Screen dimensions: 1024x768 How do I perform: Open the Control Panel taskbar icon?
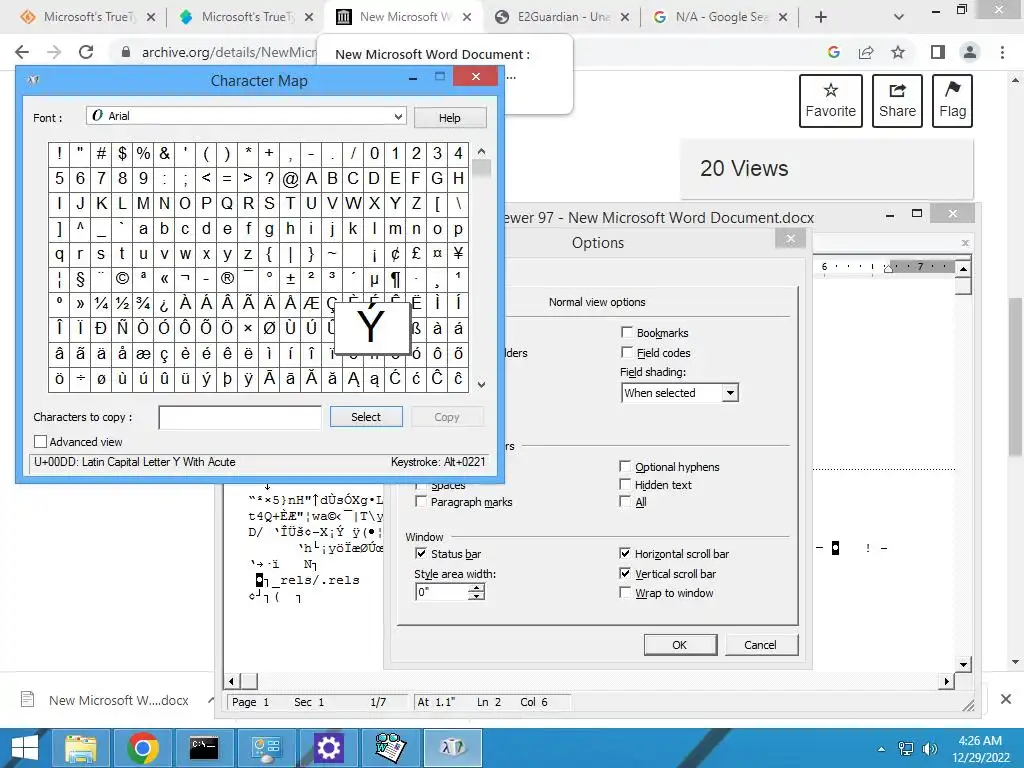click(x=266, y=748)
